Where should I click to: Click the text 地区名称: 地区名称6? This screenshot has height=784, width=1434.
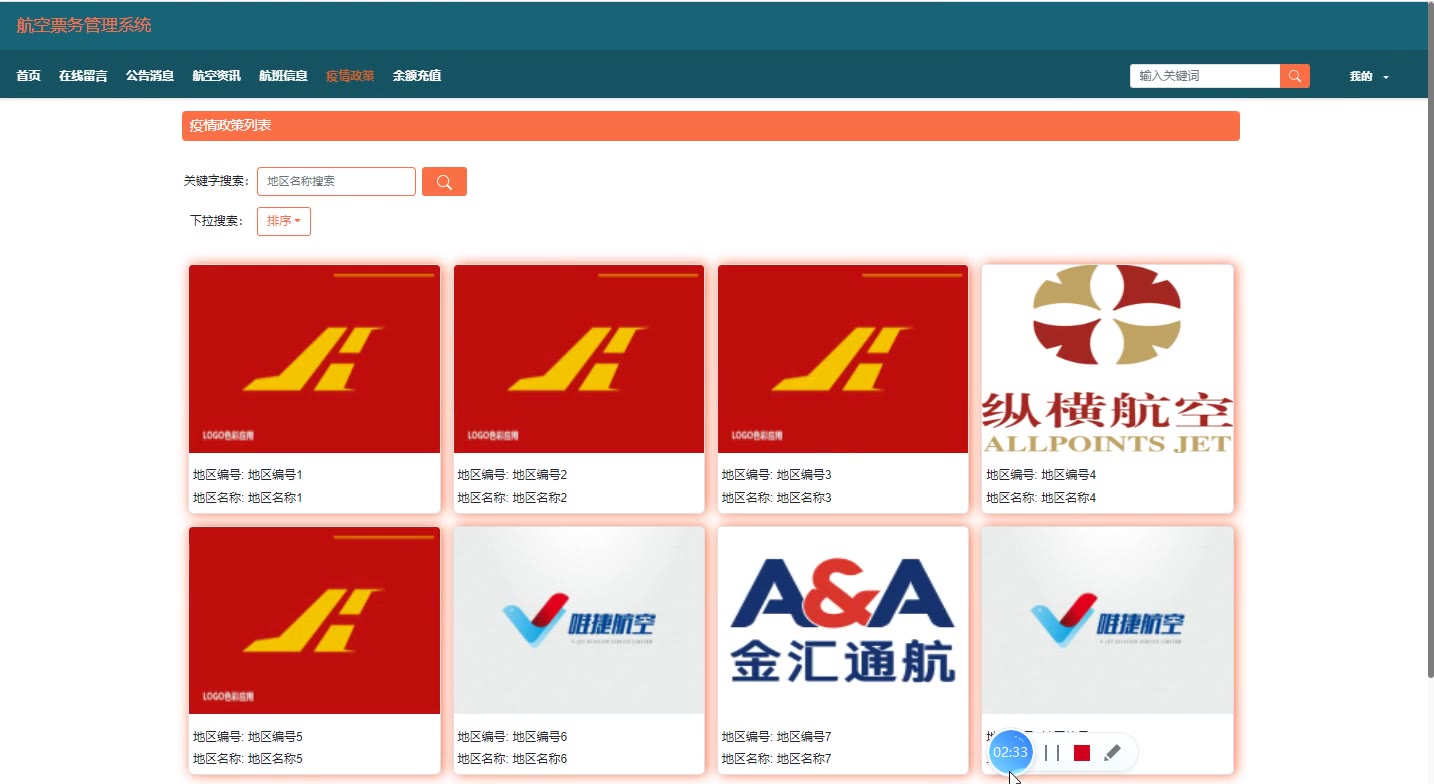click(x=512, y=759)
